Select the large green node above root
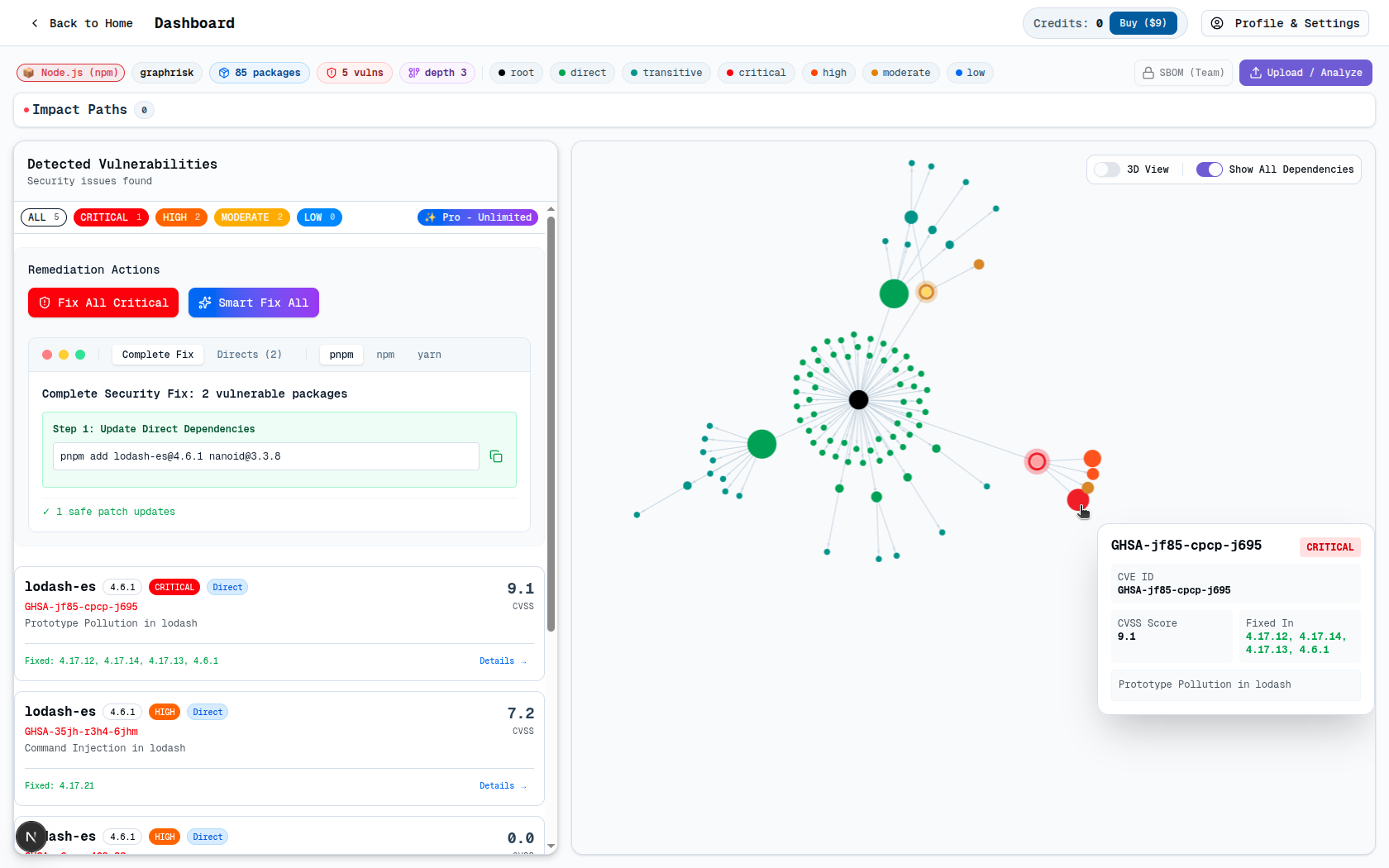Image resolution: width=1389 pixels, height=868 pixels. (x=894, y=293)
